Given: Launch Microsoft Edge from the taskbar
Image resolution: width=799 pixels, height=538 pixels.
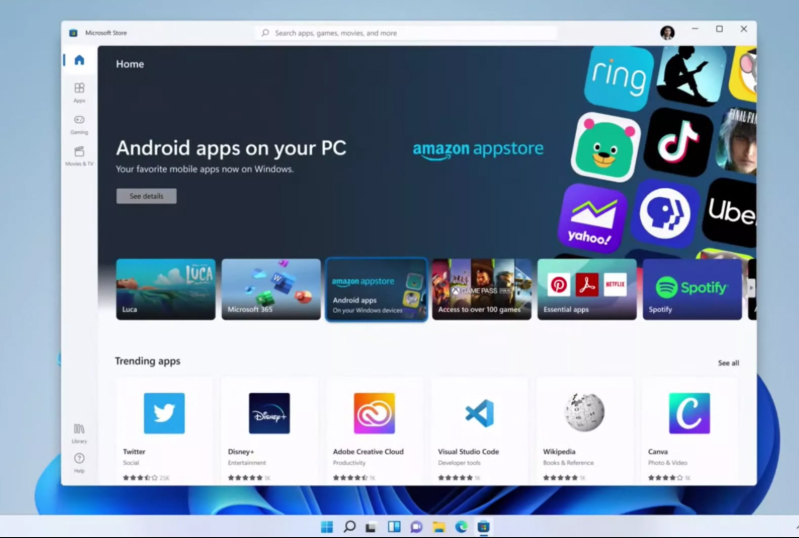Looking at the screenshot, I should 461,527.
